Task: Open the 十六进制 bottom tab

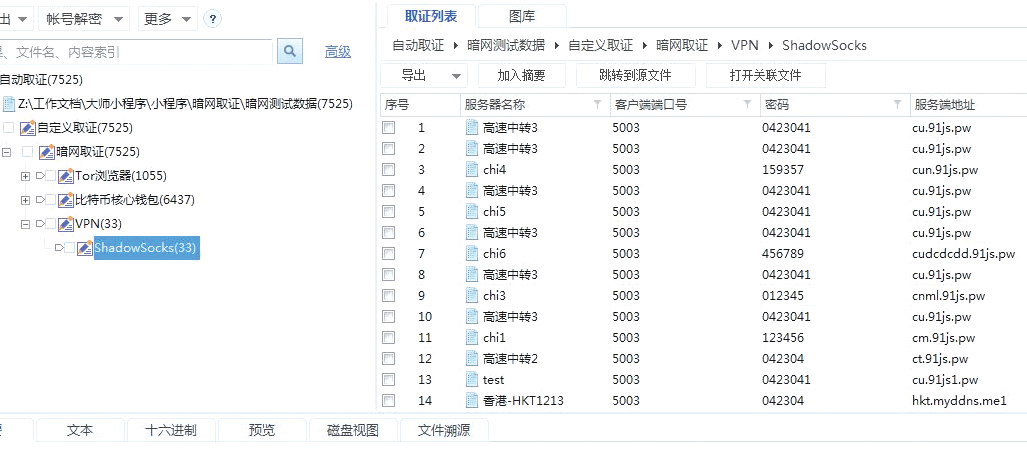Action: (x=170, y=430)
